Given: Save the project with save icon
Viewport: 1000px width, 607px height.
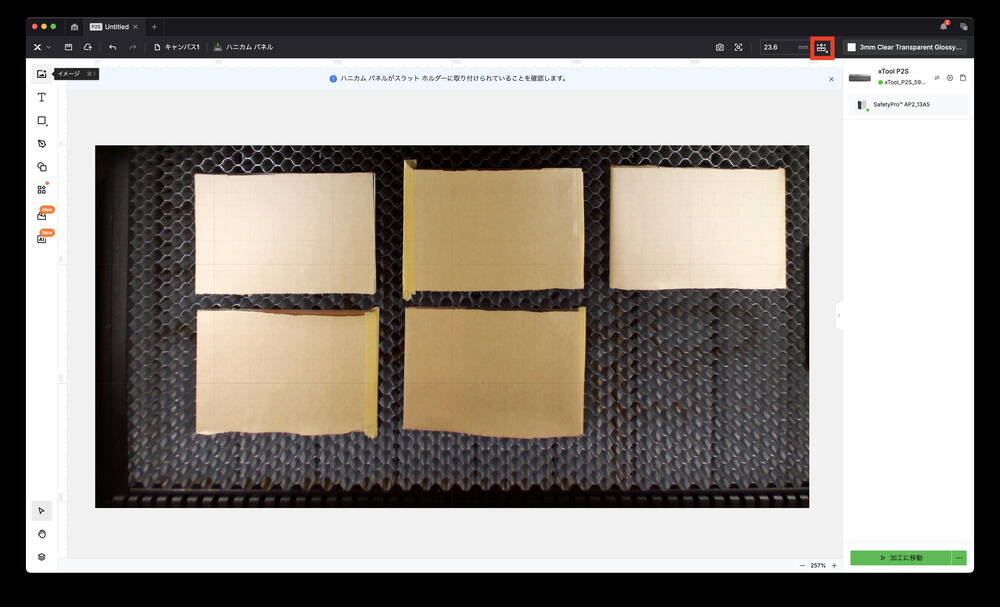Looking at the screenshot, I should tap(68, 47).
